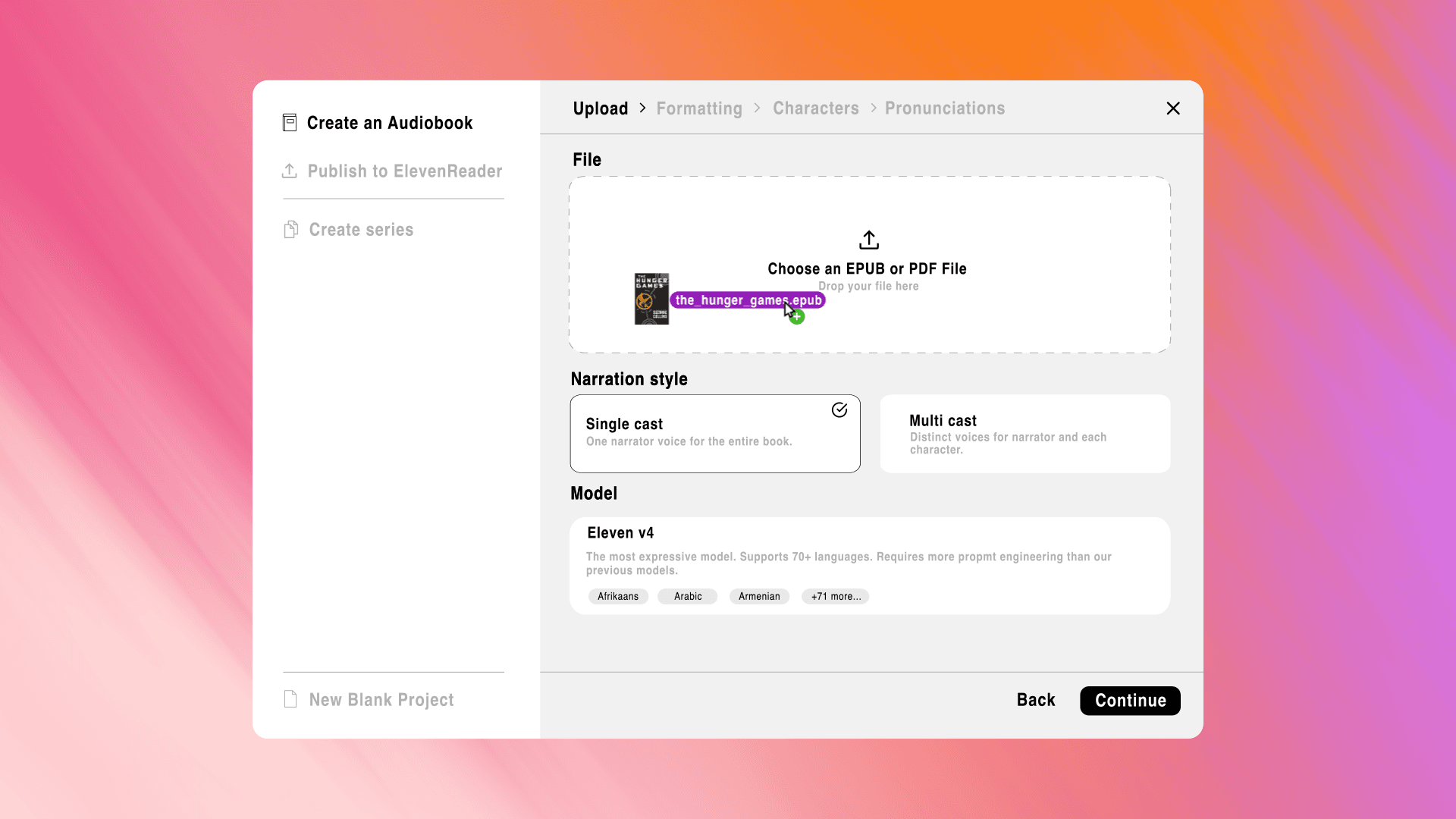Click the Back button

pos(1036,700)
